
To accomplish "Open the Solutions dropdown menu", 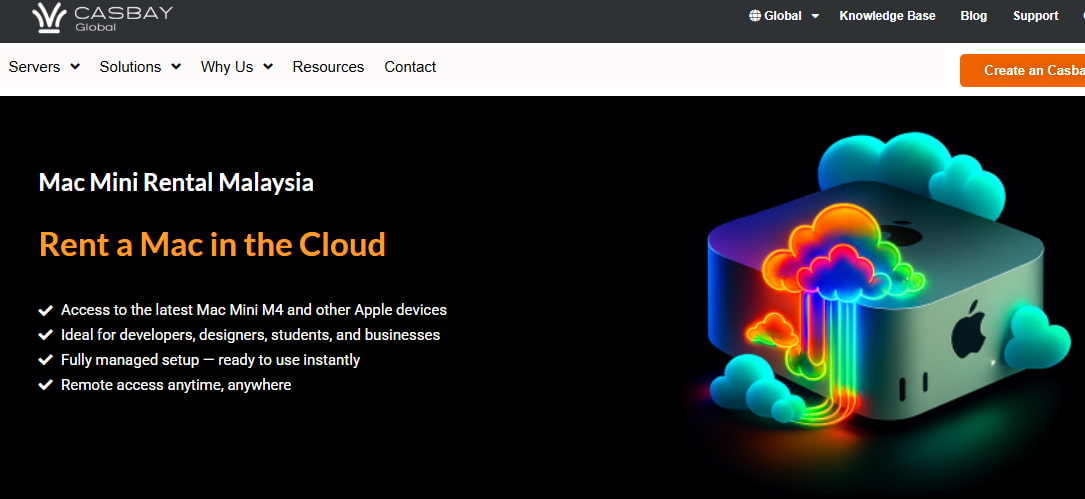I will [140, 67].
